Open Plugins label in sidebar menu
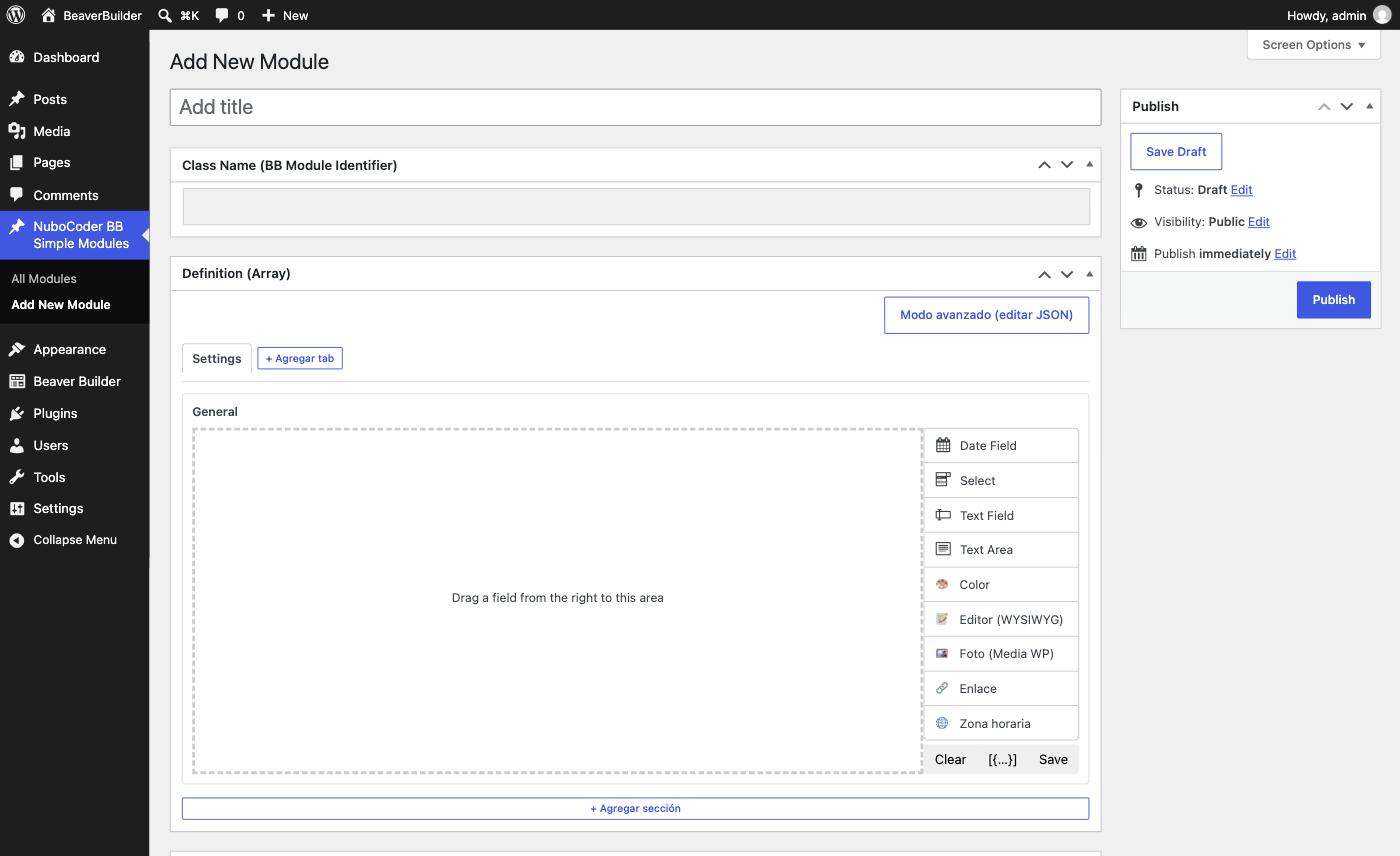Viewport: 1400px width, 856px height. 55,413
